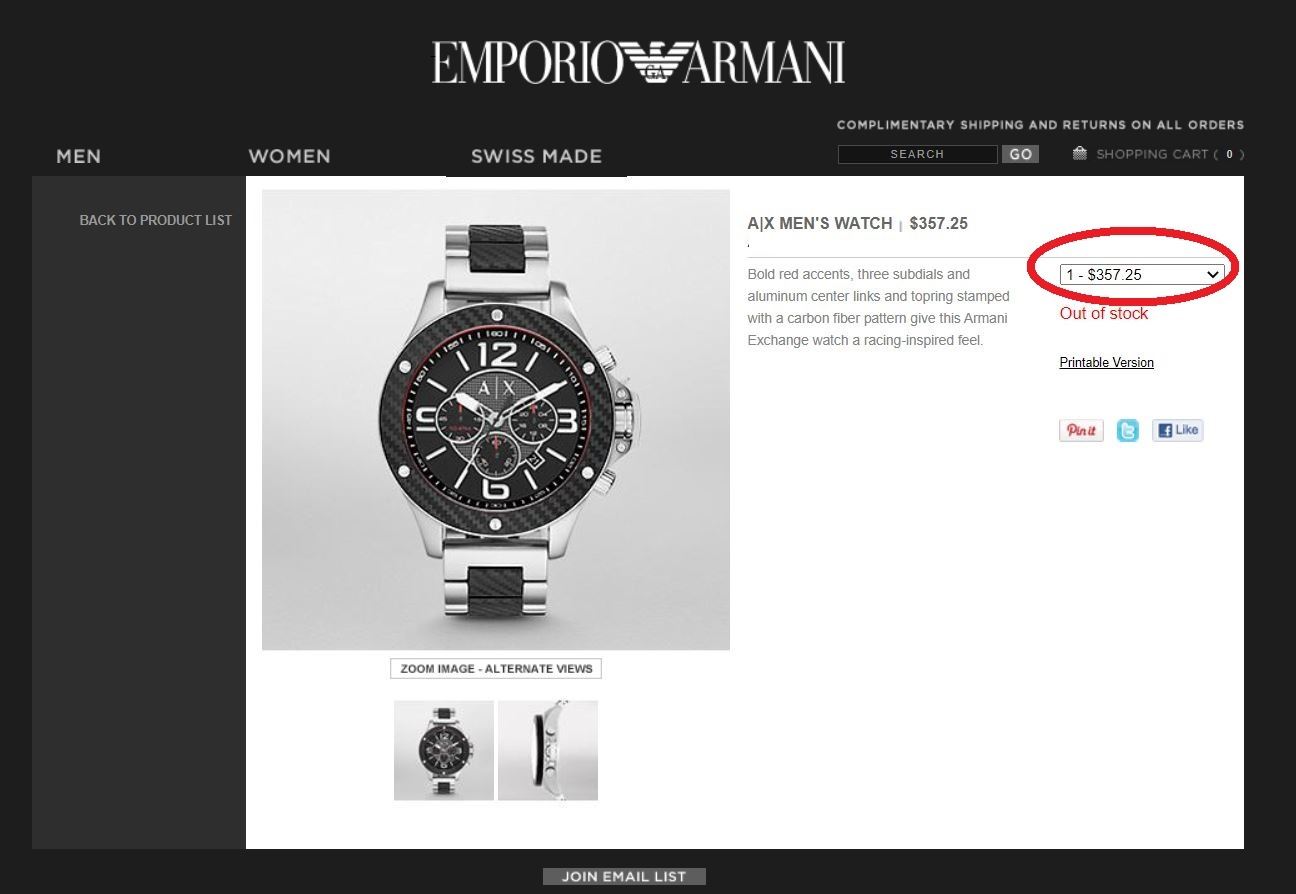Open the quantity and price dropdown

[x=1142, y=274]
